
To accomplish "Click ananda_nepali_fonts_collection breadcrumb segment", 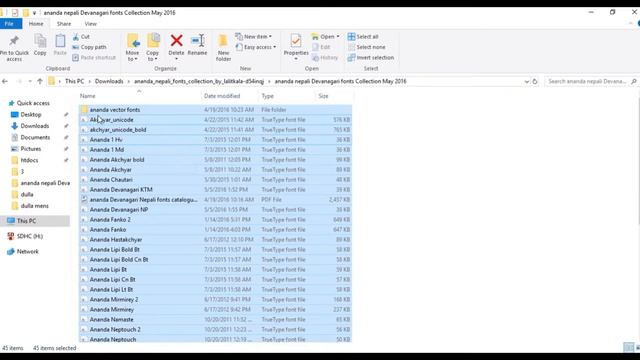I will click(199, 81).
